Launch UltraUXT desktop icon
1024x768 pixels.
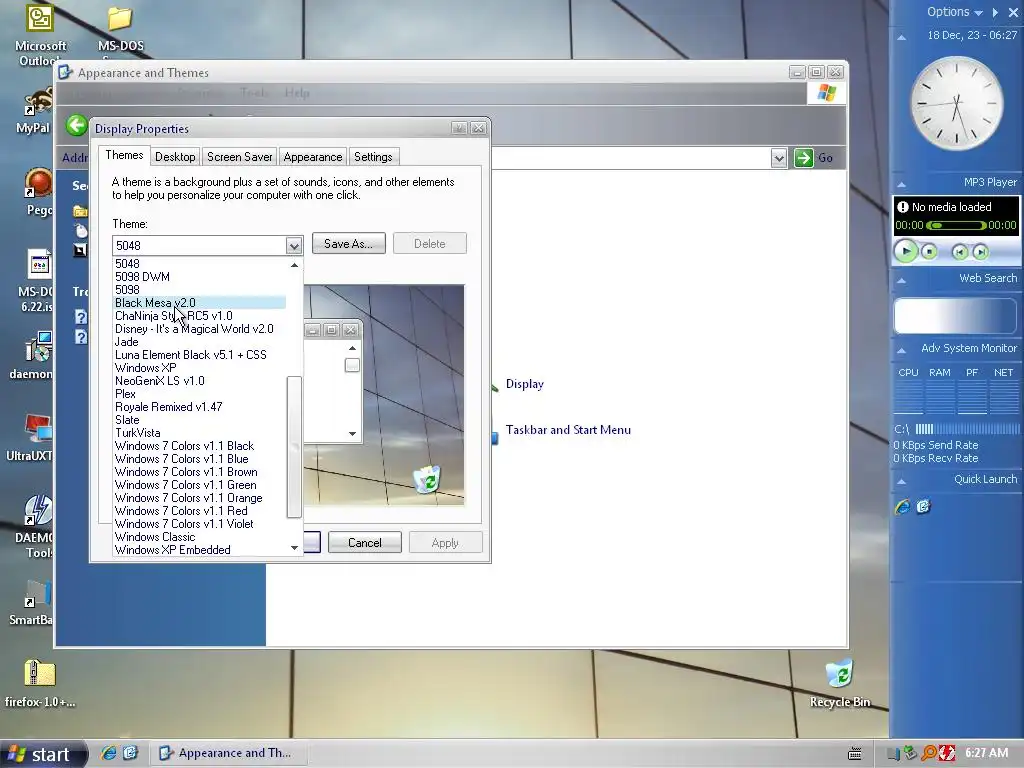[x=38, y=428]
